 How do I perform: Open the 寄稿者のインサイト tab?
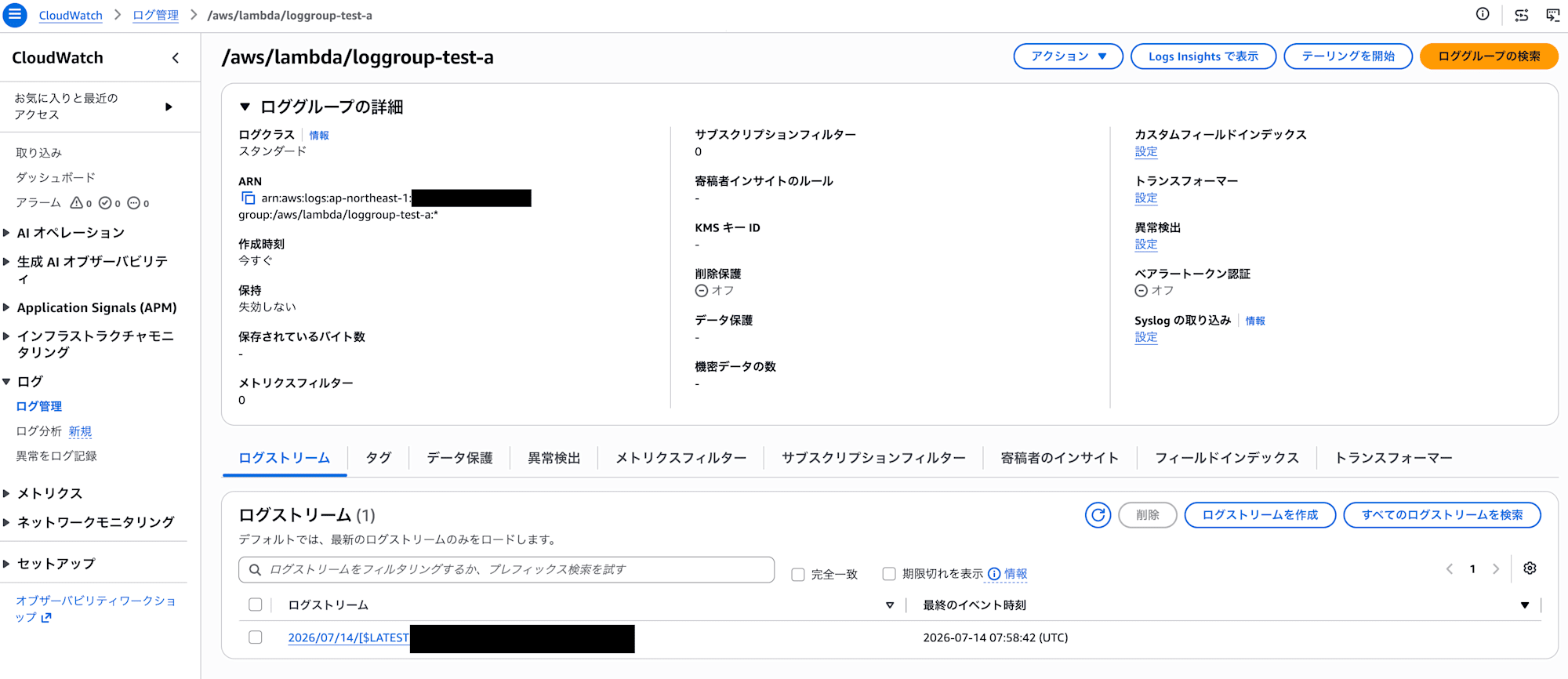pyautogui.click(x=1060, y=458)
